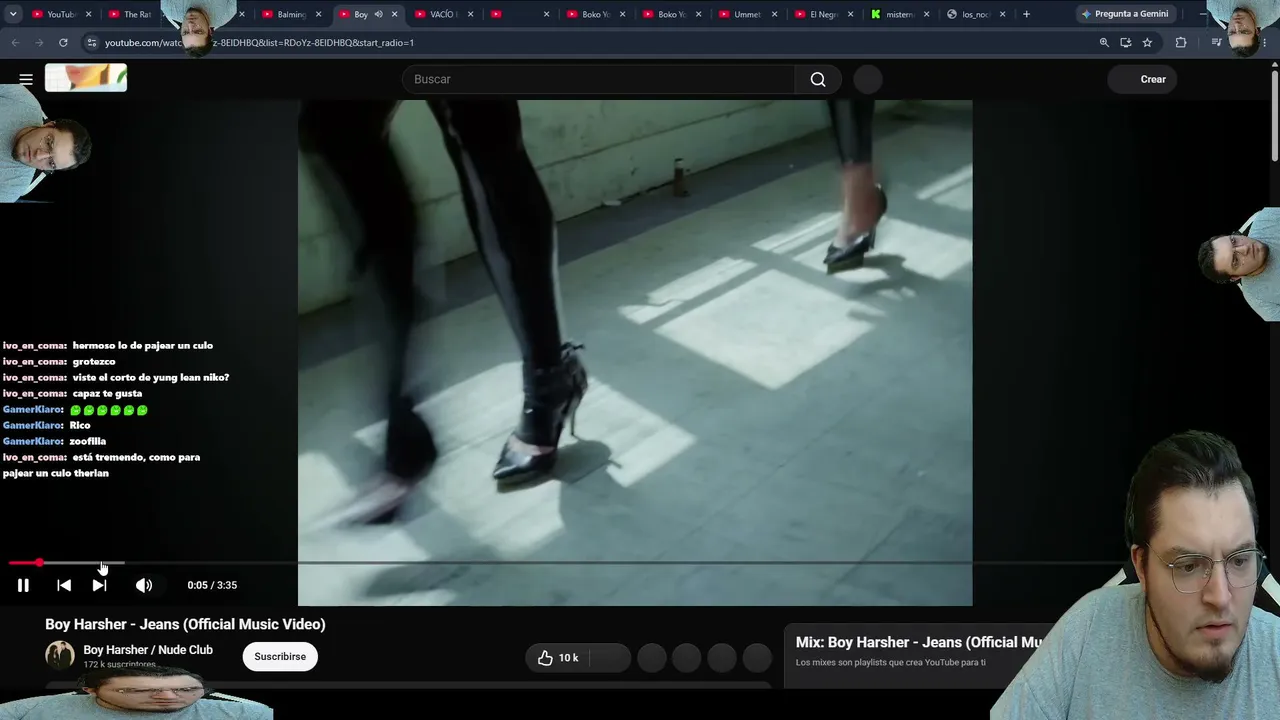Image resolution: width=1280 pixels, height=720 pixels.
Task: Click chat message "capaz te gusta"
Action: pyautogui.click(x=107, y=394)
